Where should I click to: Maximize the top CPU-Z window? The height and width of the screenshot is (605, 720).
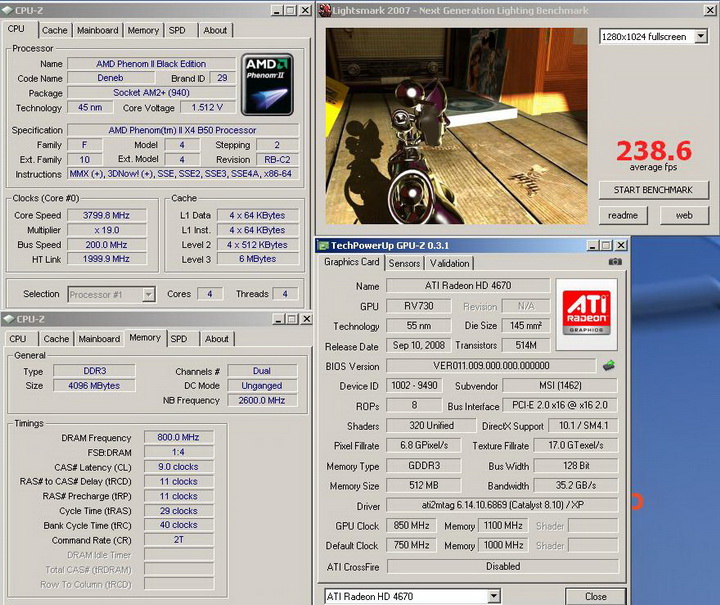291,10
